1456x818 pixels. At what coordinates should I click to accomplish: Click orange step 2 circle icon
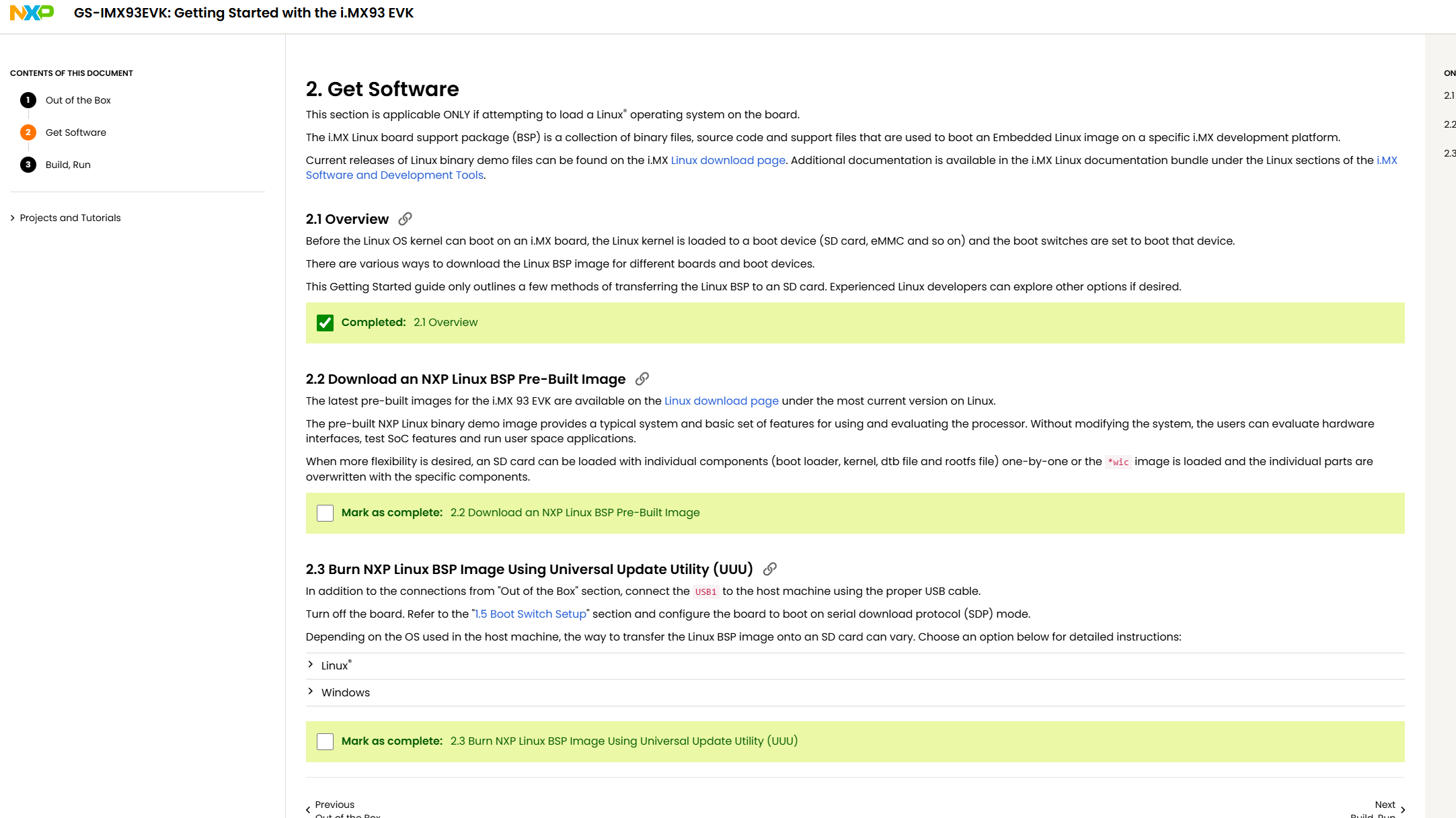28,132
